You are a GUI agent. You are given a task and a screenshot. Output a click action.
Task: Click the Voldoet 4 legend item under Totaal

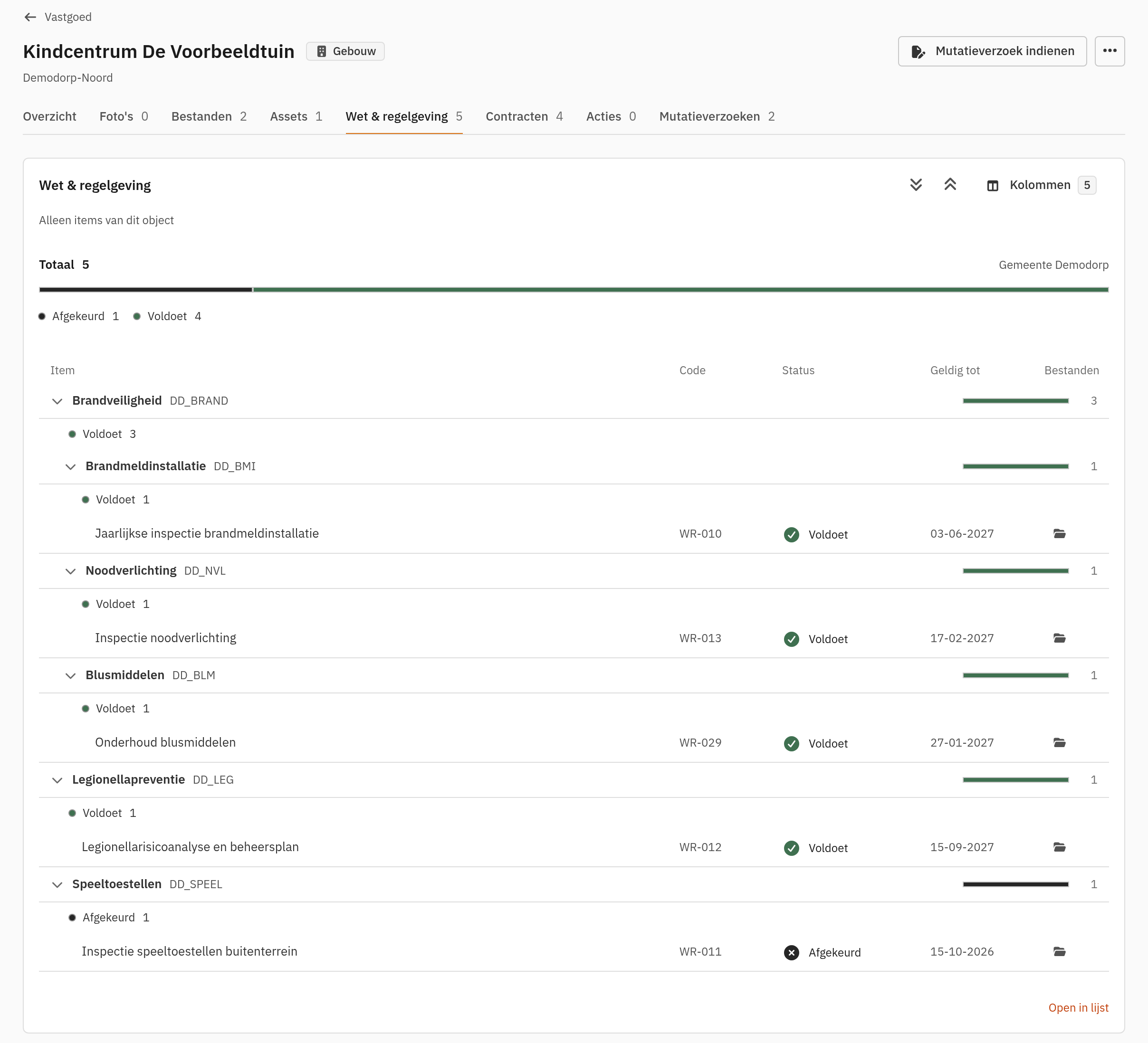(x=167, y=316)
